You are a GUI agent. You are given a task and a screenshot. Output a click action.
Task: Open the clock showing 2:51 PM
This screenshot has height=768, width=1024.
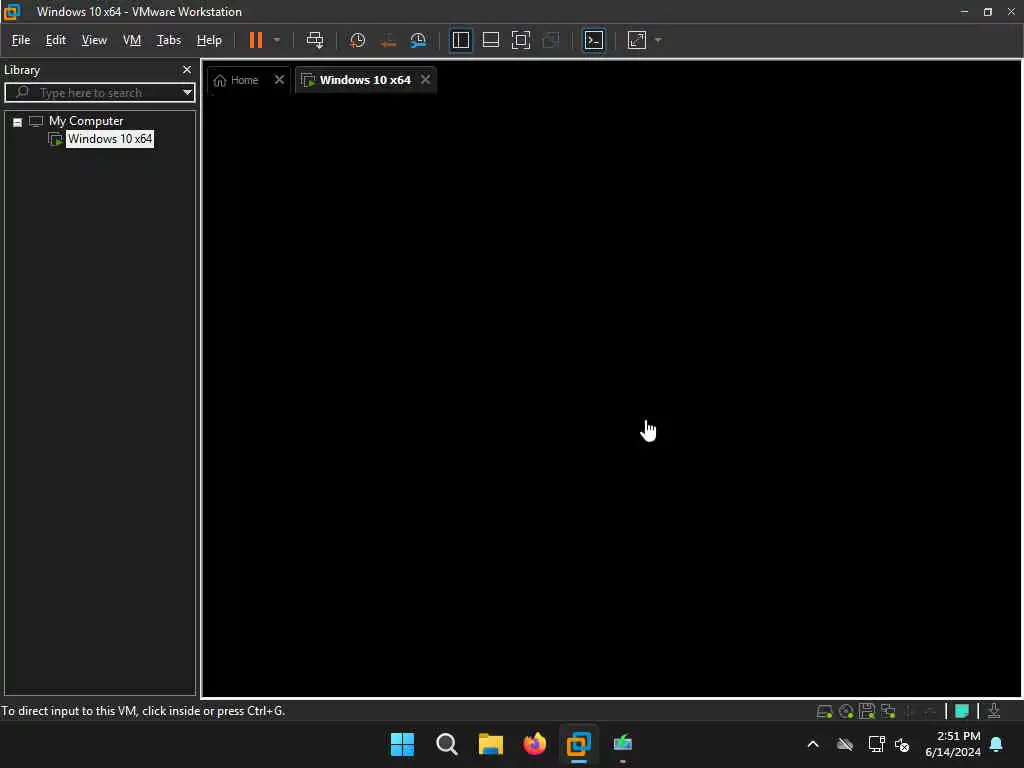[x=953, y=744]
